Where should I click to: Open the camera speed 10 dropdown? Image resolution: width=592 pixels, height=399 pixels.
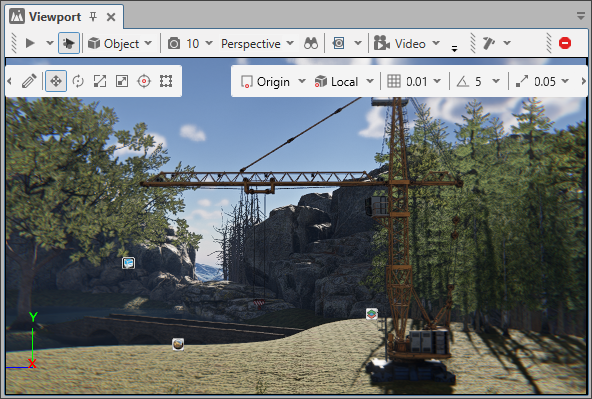click(x=209, y=43)
